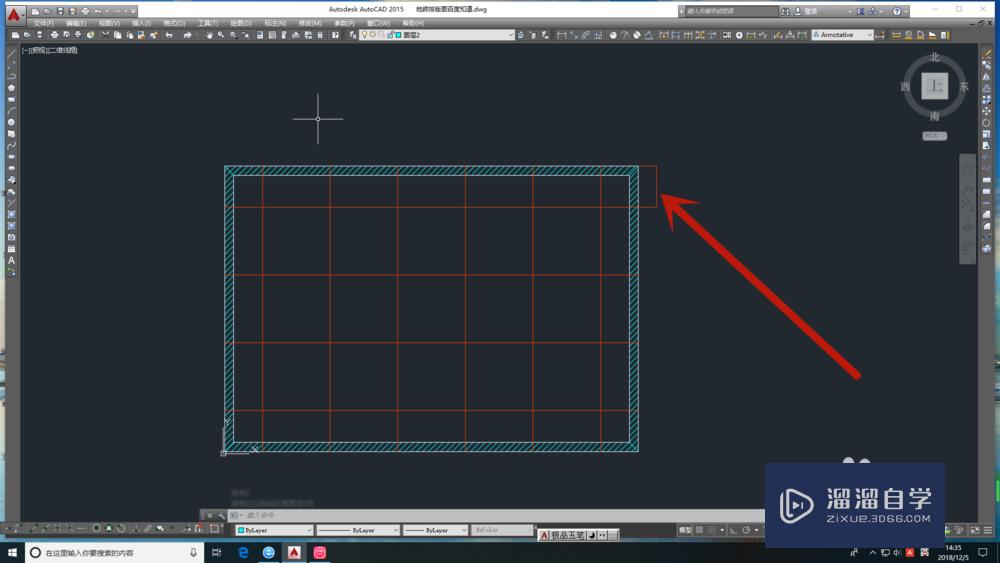Open Microsoft Edge from the taskbar

243,552
